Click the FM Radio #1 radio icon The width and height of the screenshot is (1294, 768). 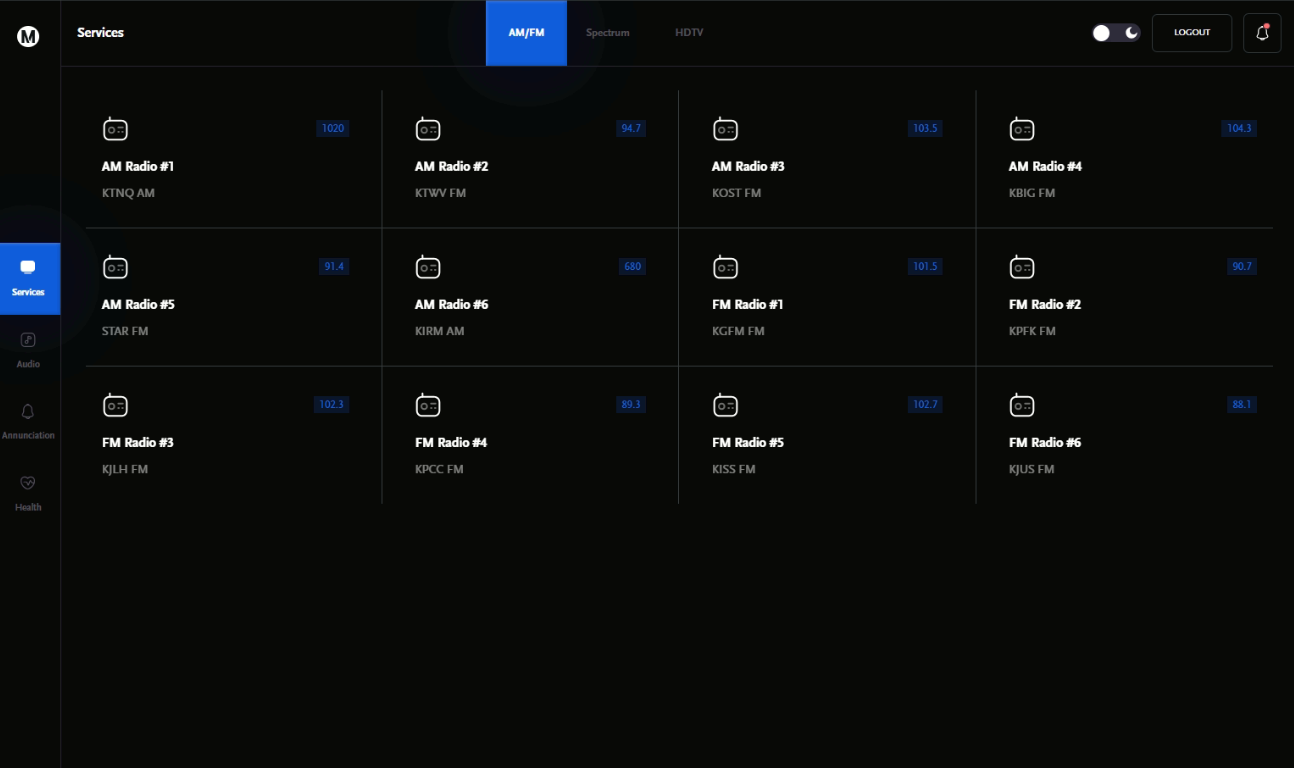[x=725, y=267]
